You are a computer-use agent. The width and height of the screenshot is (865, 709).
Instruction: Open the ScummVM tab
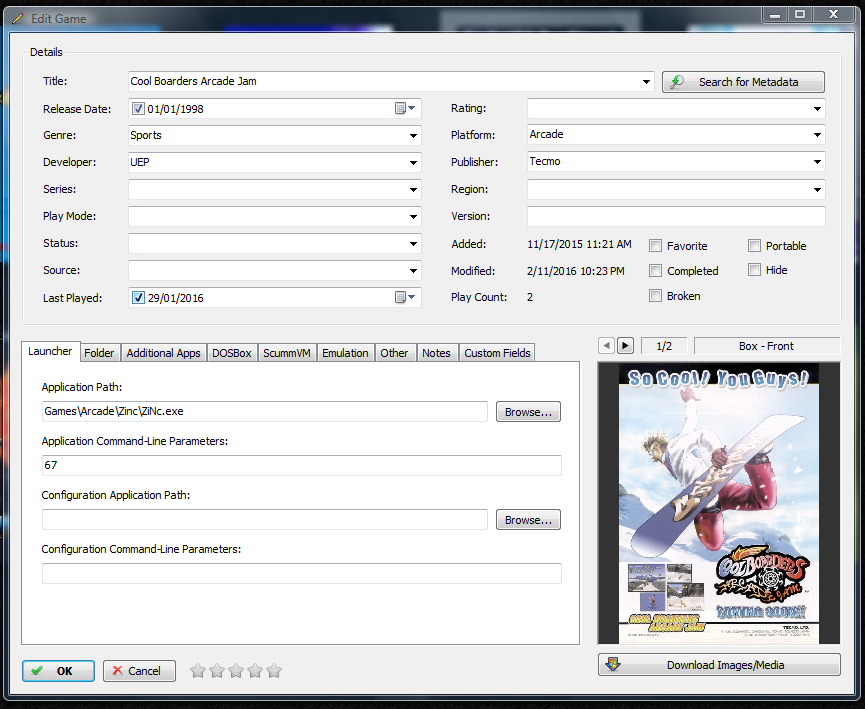(287, 353)
